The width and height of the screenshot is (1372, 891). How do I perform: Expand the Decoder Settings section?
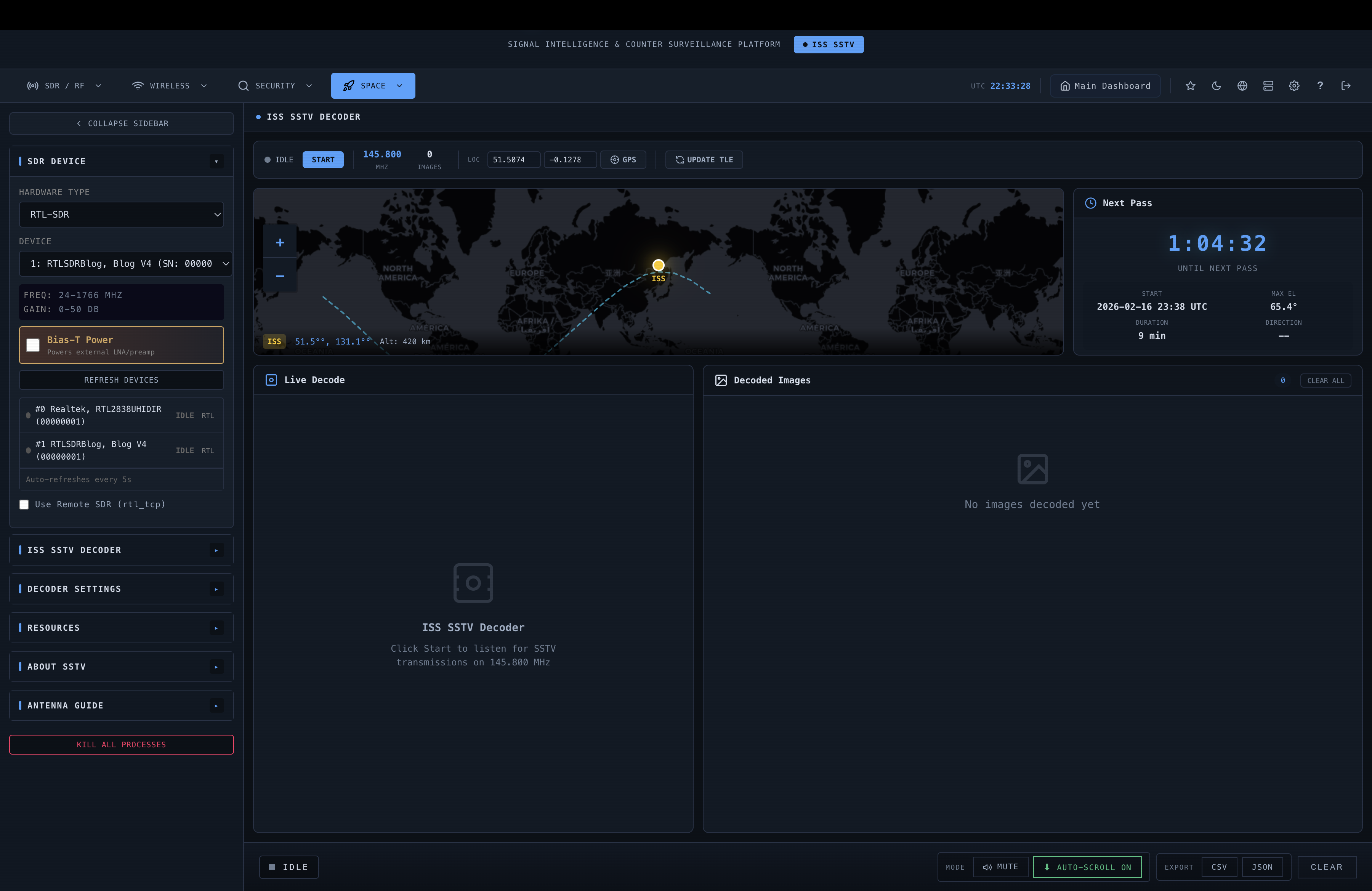click(122, 589)
